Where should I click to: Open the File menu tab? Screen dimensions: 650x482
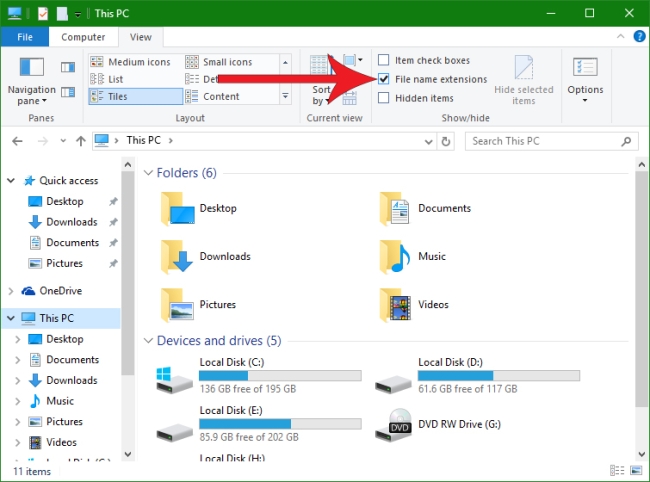point(25,37)
